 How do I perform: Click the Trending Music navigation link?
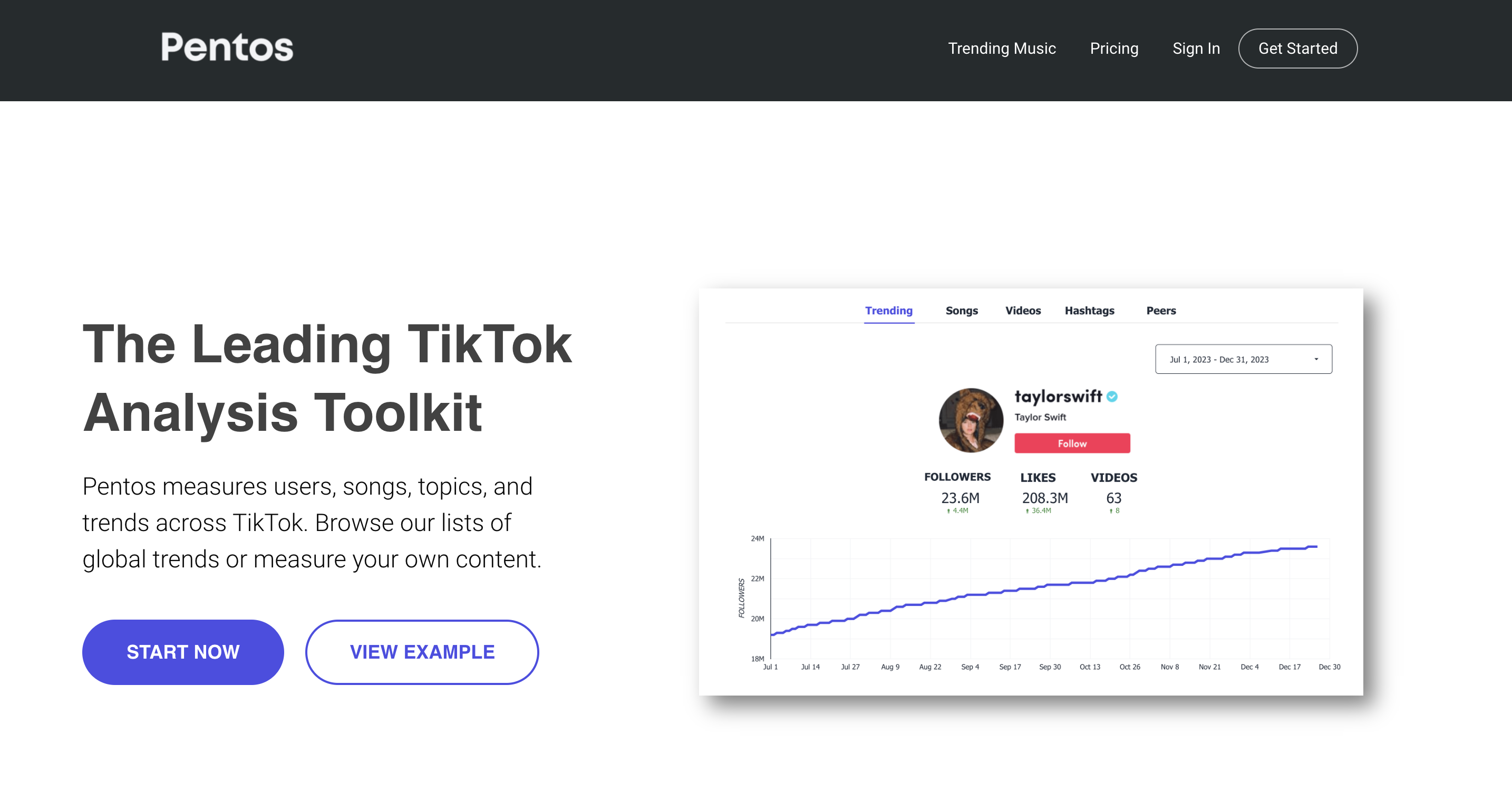1001,48
